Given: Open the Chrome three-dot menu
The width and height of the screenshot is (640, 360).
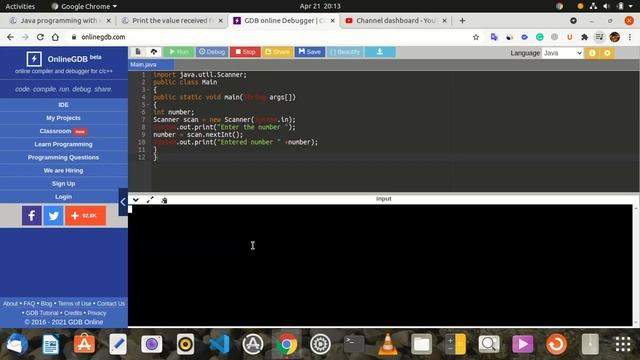Looking at the screenshot, I should tap(630, 37).
